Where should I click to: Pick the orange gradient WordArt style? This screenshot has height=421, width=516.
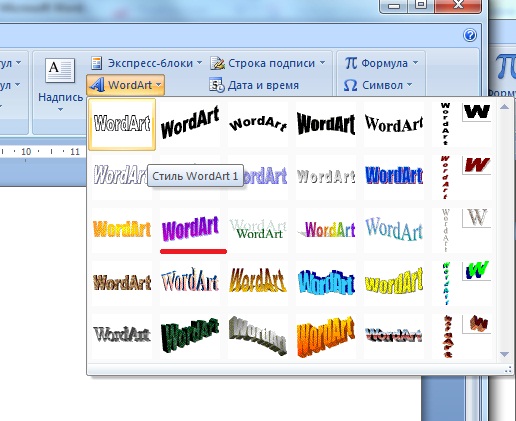click(122, 230)
